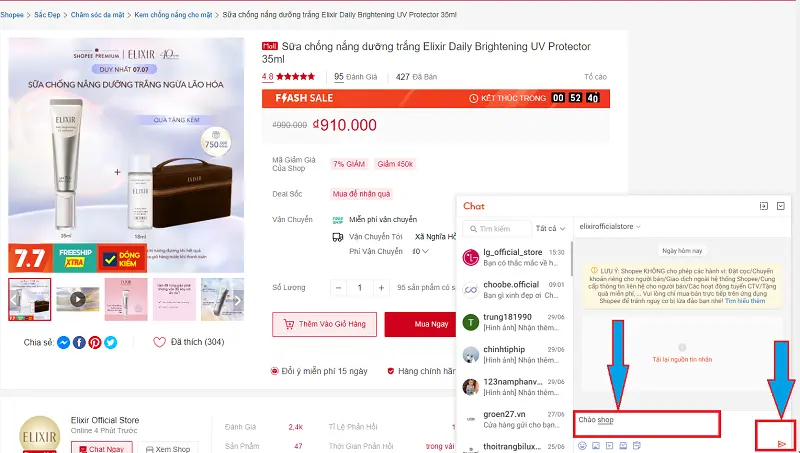Open the orders icon in chat toolbar
The width and height of the screenshot is (800, 453).
tap(637, 446)
